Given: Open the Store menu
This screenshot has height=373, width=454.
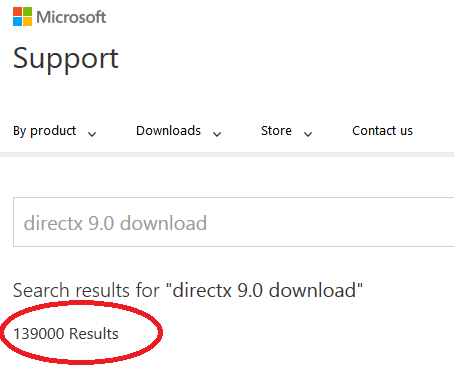Looking at the screenshot, I should (276, 131).
